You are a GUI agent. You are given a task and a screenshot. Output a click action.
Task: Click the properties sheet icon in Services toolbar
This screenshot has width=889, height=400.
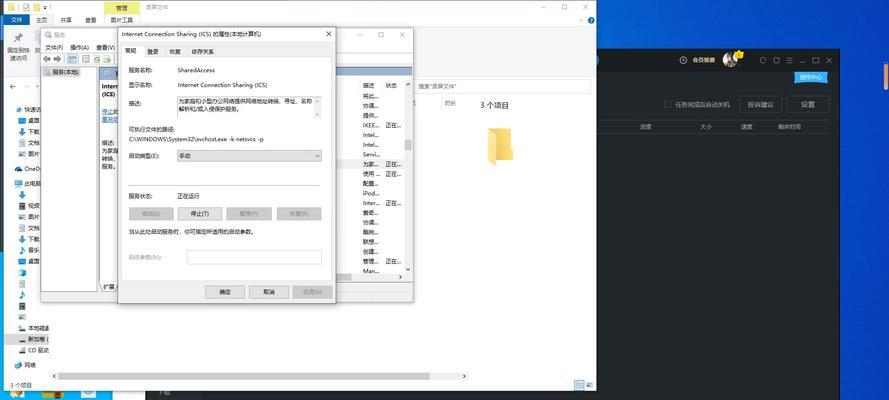(86, 59)
